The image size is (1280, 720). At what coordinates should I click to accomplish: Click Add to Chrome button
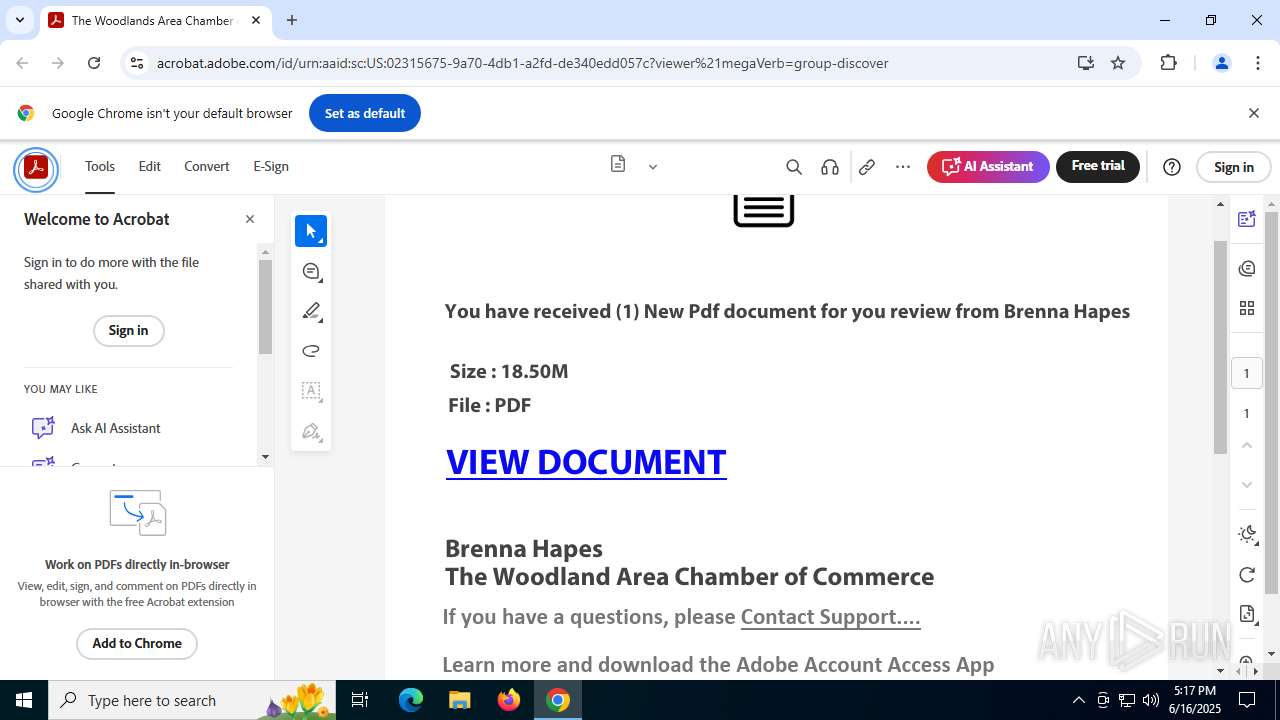[x=137, y=643]
